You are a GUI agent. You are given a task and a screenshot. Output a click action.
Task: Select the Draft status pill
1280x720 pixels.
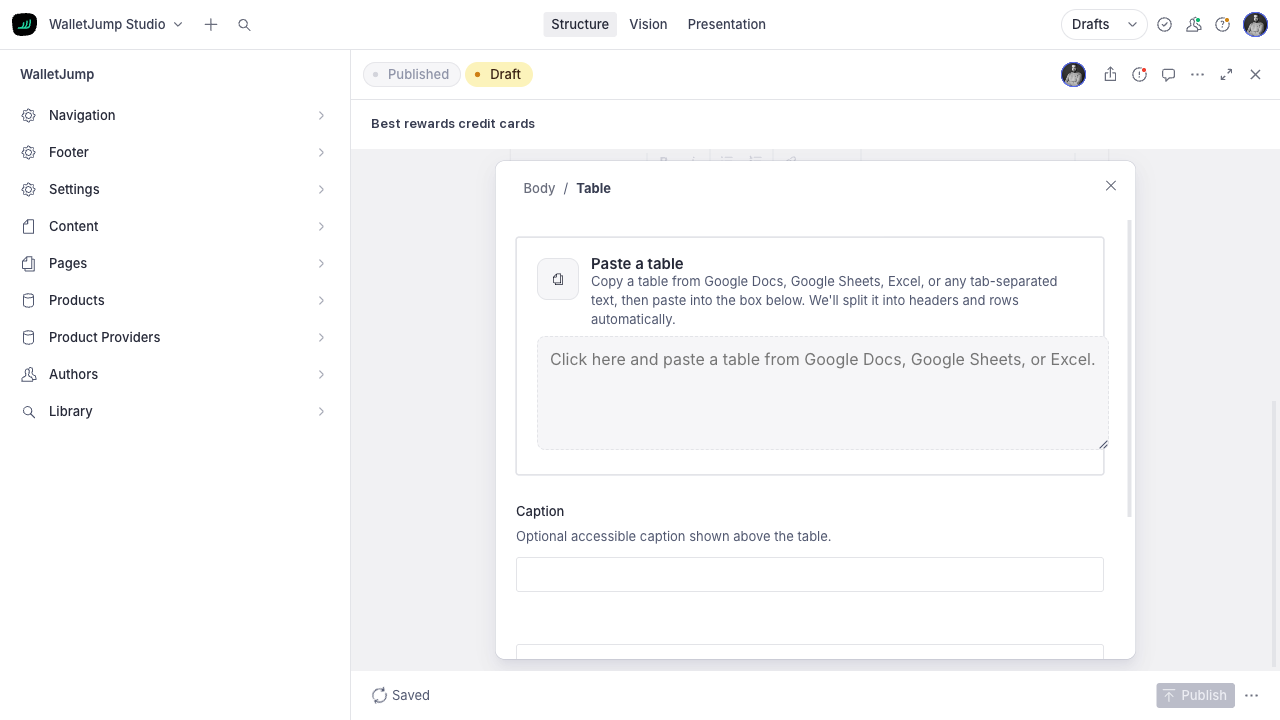(499, 74)
